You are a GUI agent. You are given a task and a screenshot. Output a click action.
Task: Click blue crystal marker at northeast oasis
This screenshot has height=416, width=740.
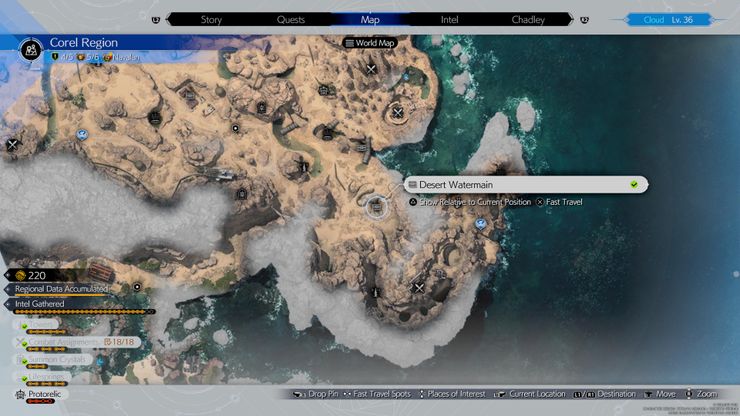click(x=406, y=77)
